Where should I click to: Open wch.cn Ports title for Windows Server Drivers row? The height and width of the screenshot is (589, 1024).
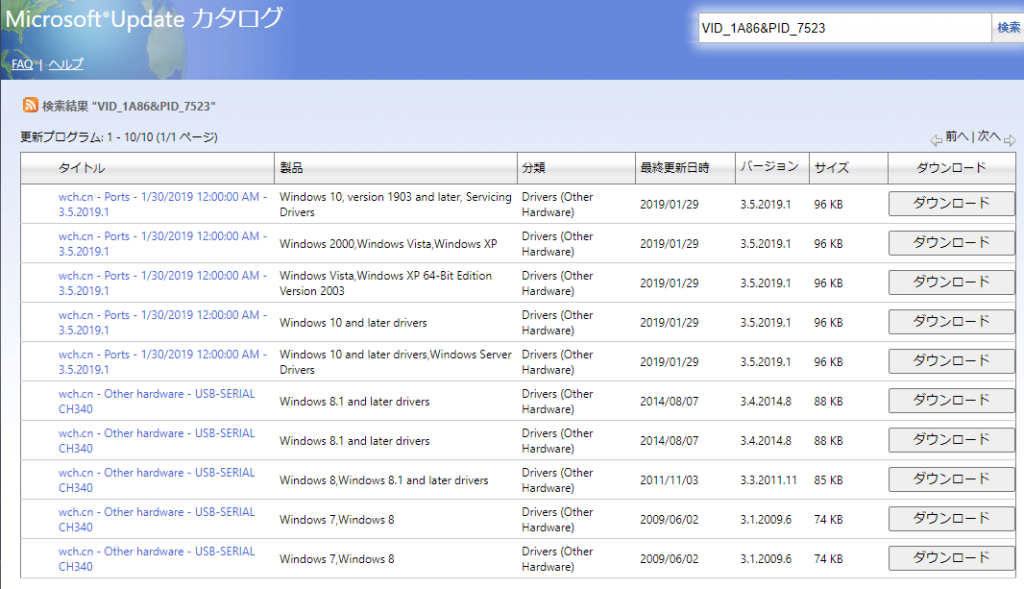(x=163, y=362)
